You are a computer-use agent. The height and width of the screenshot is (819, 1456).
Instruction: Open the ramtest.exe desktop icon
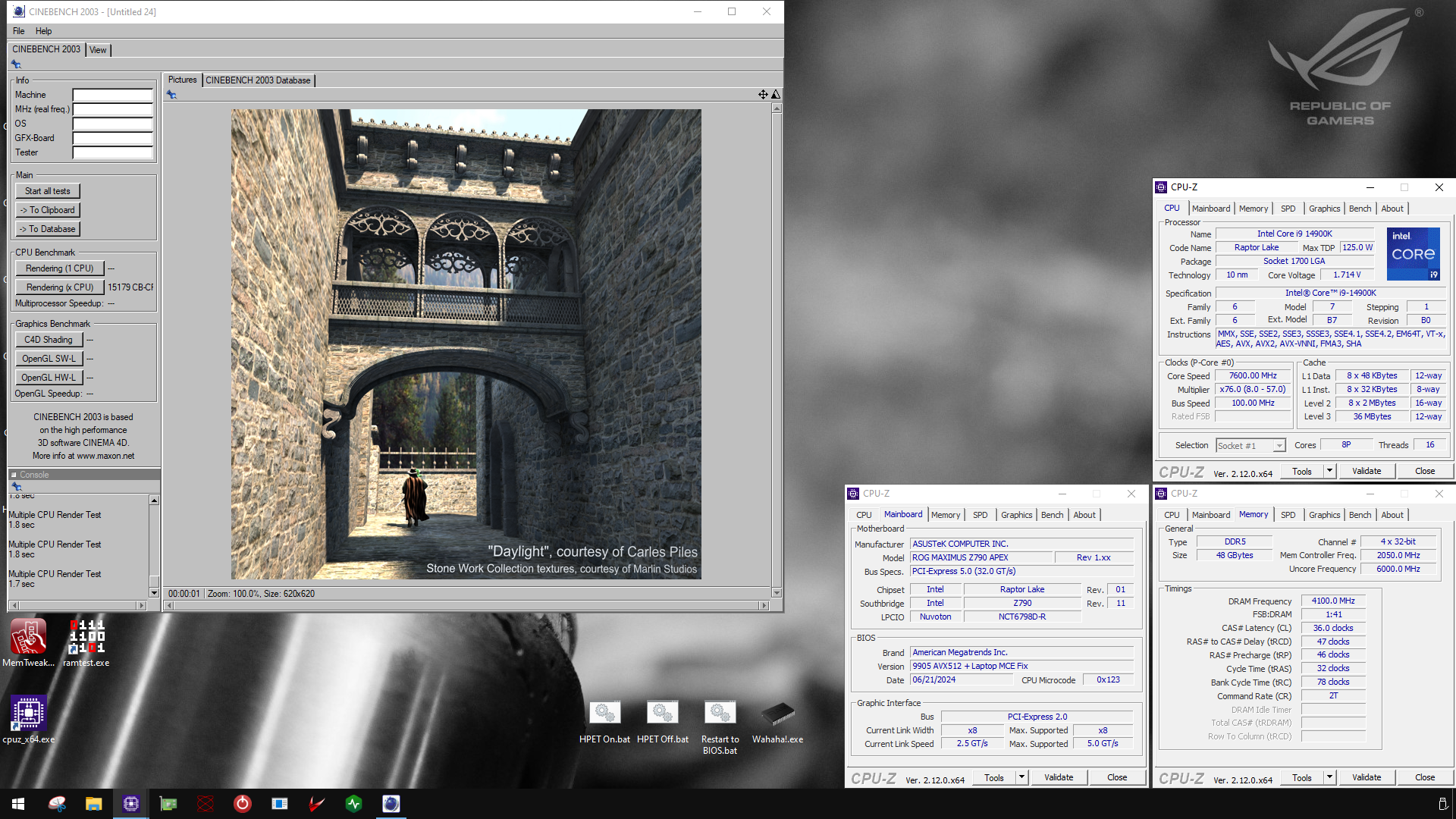[86, 642]
